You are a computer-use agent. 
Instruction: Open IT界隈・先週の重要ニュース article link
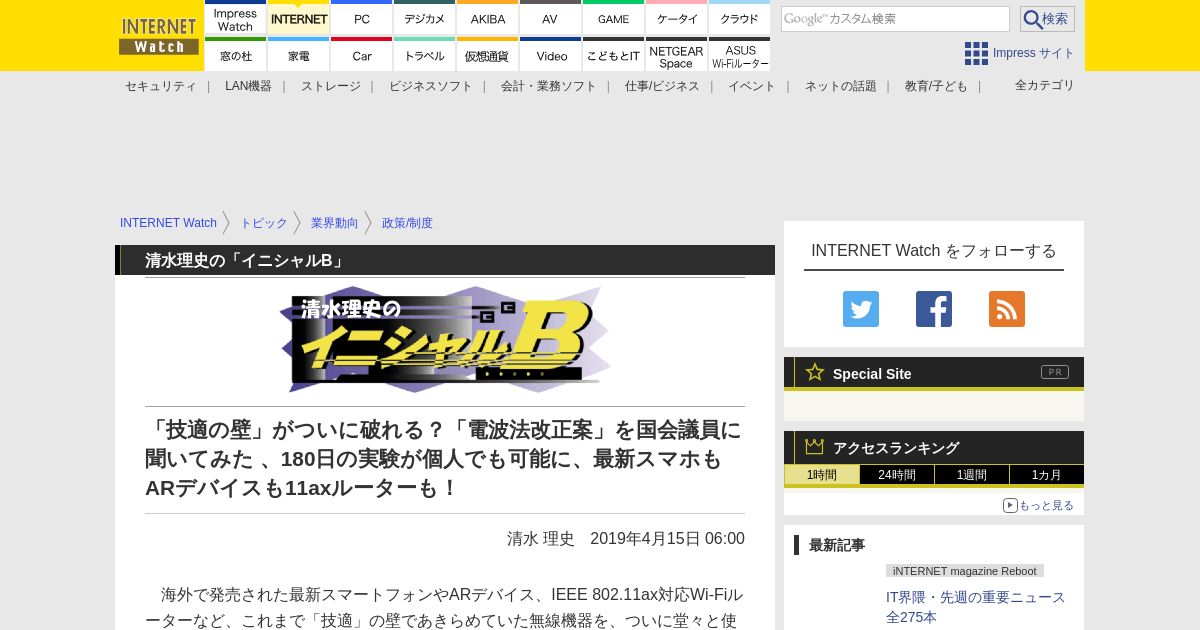pyautogui.click(x=976, y=607)
